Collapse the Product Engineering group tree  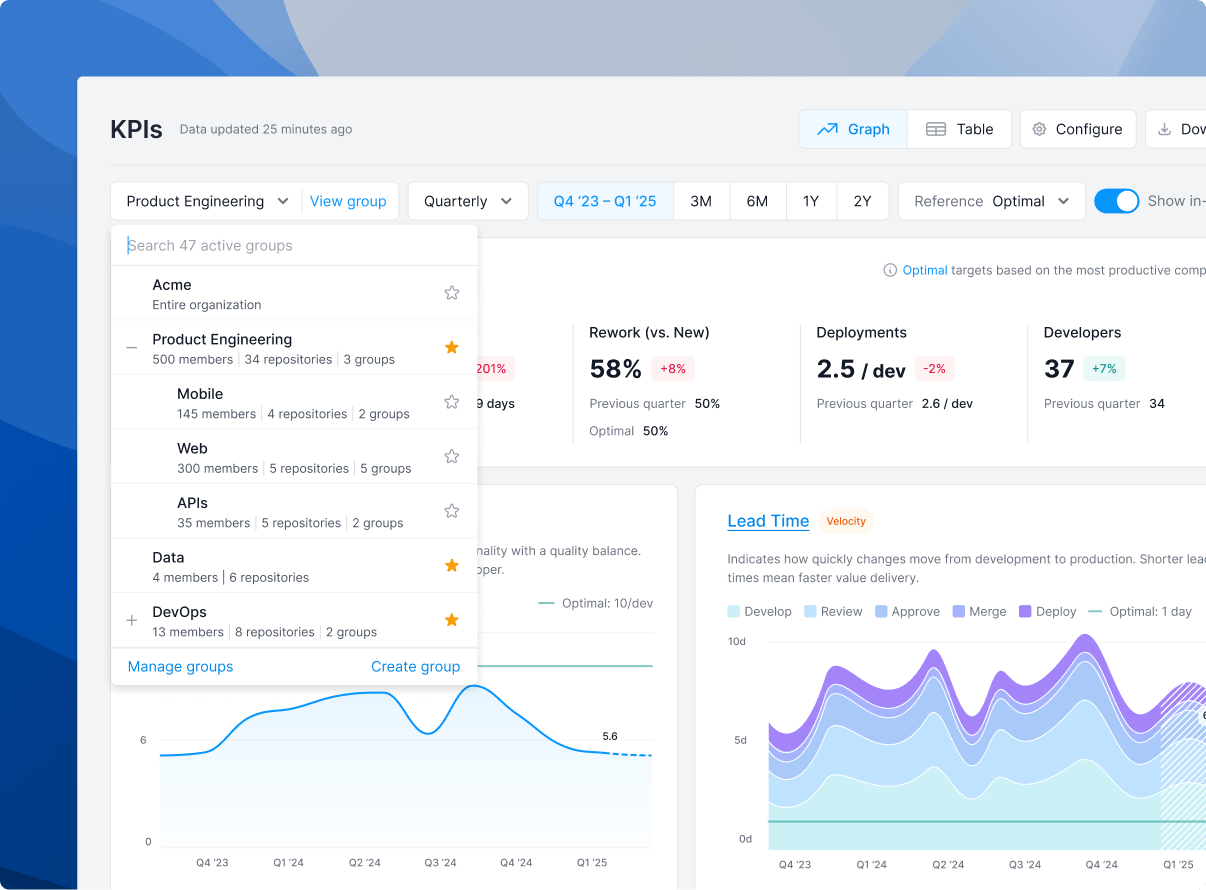click(131, 348)
